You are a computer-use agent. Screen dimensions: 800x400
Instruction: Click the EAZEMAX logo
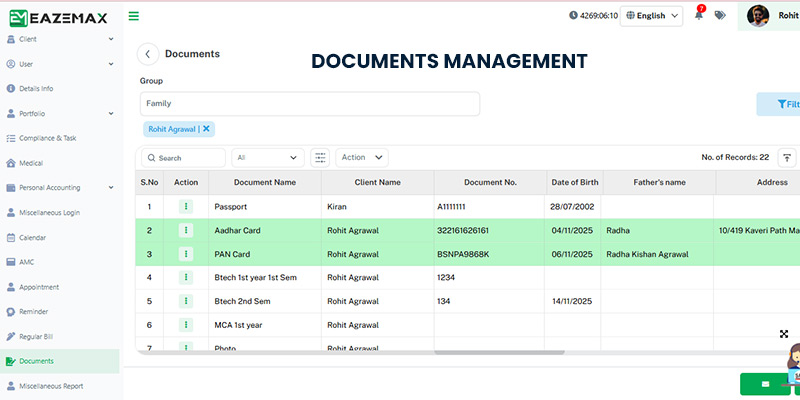pyautogui.click(x=58, y=18)
